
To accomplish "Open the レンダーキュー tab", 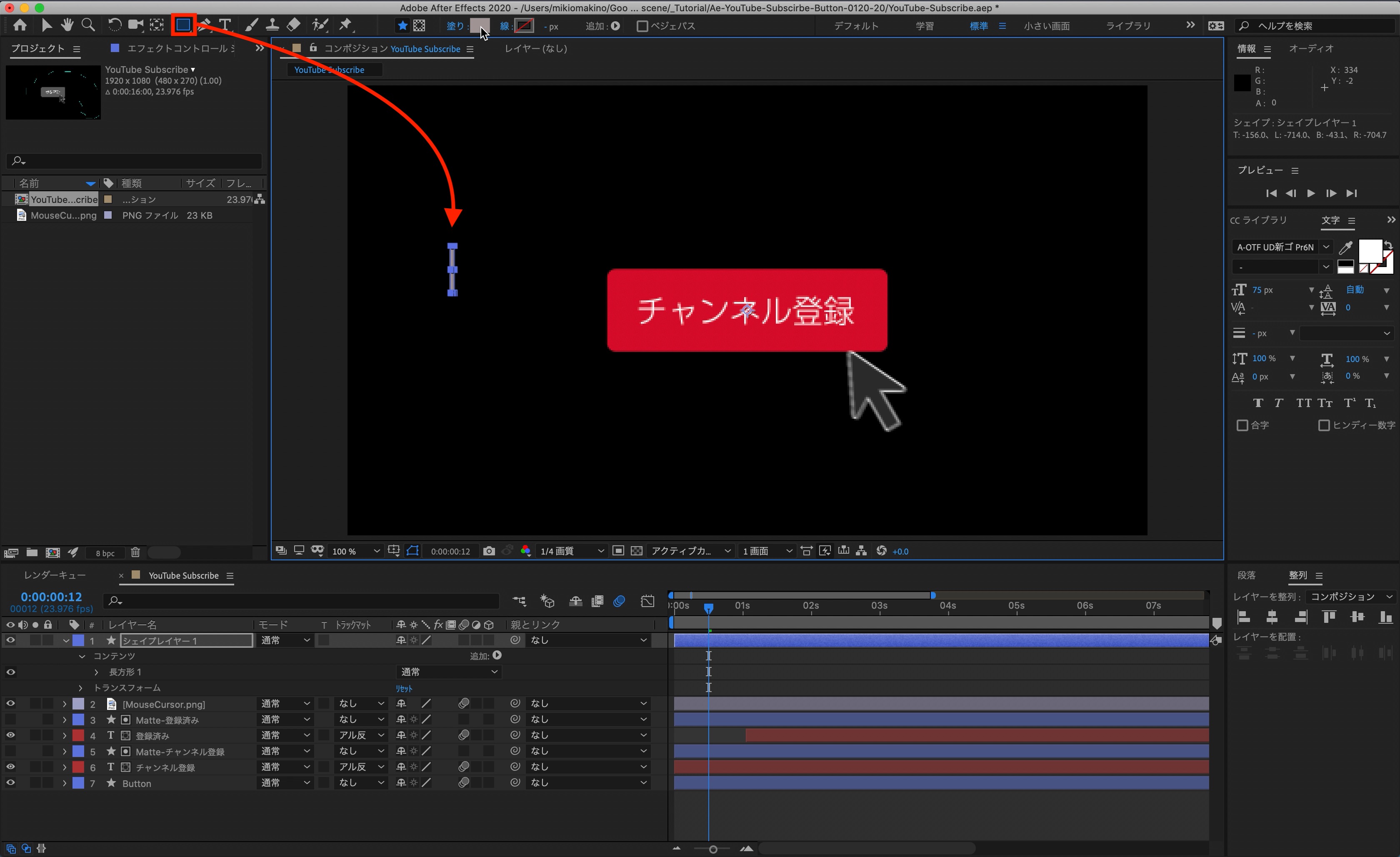I will 55,575.
